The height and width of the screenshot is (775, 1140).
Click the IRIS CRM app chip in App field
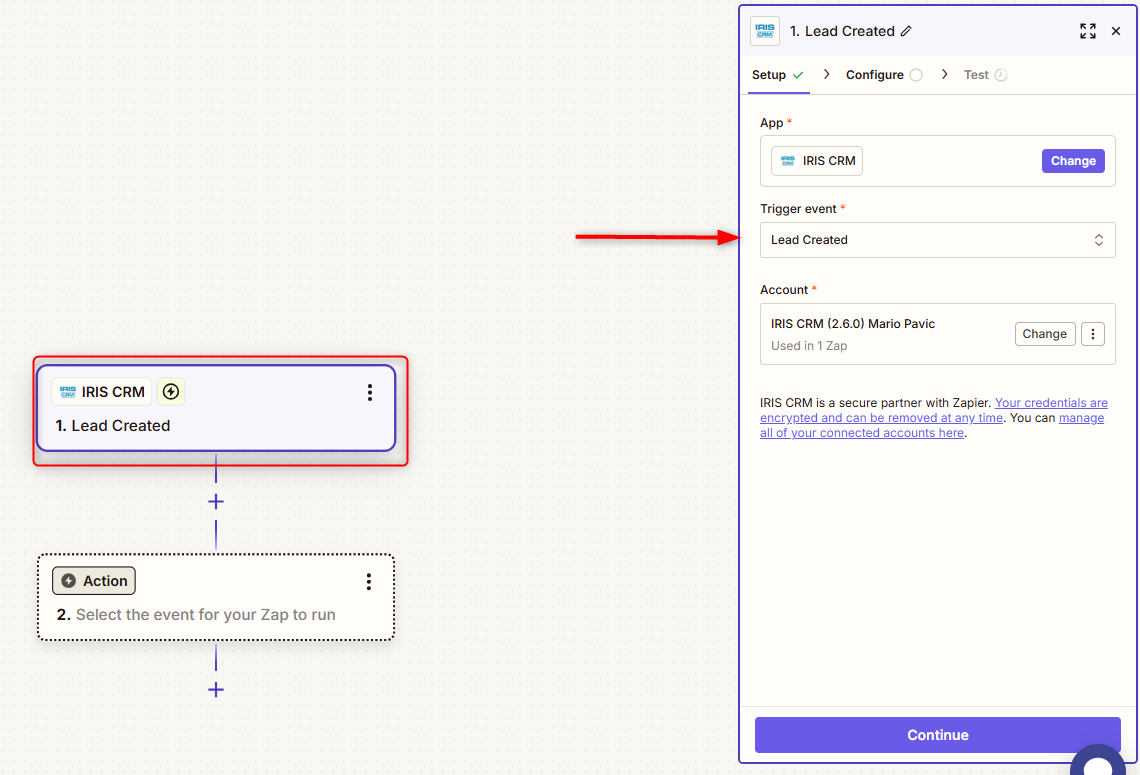coord(817,161)
